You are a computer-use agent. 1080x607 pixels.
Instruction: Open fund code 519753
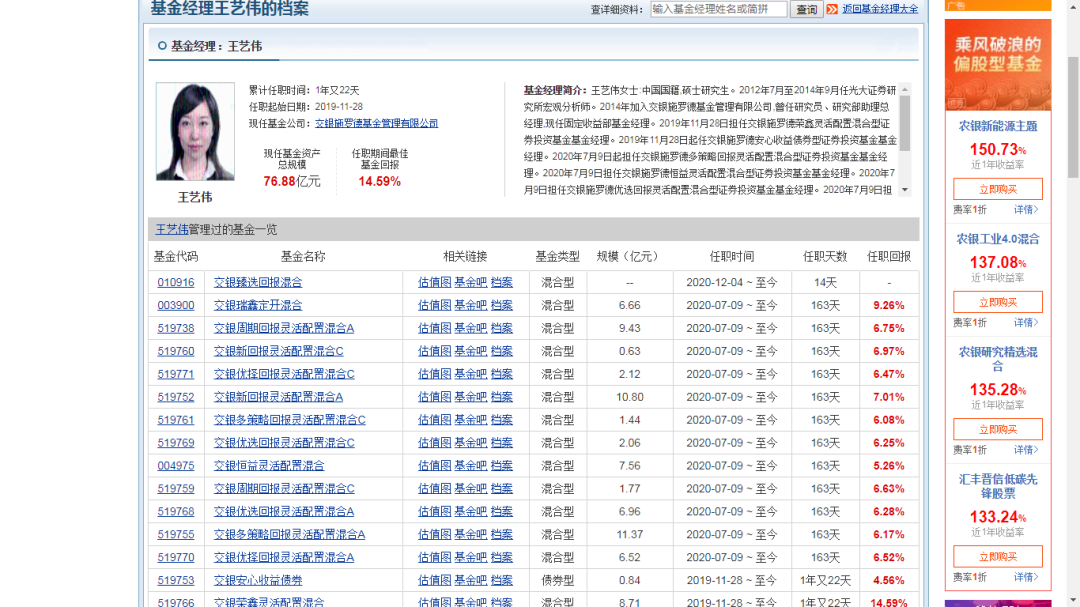pyautogui.click(x=176, y=581)
